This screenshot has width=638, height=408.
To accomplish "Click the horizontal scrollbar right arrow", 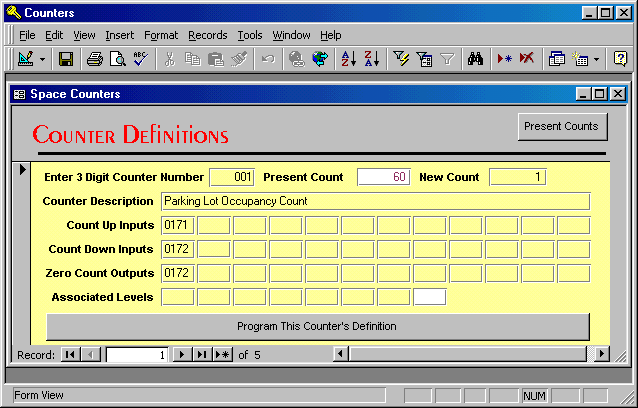I will pyautogui.click(x=601, y=354).
